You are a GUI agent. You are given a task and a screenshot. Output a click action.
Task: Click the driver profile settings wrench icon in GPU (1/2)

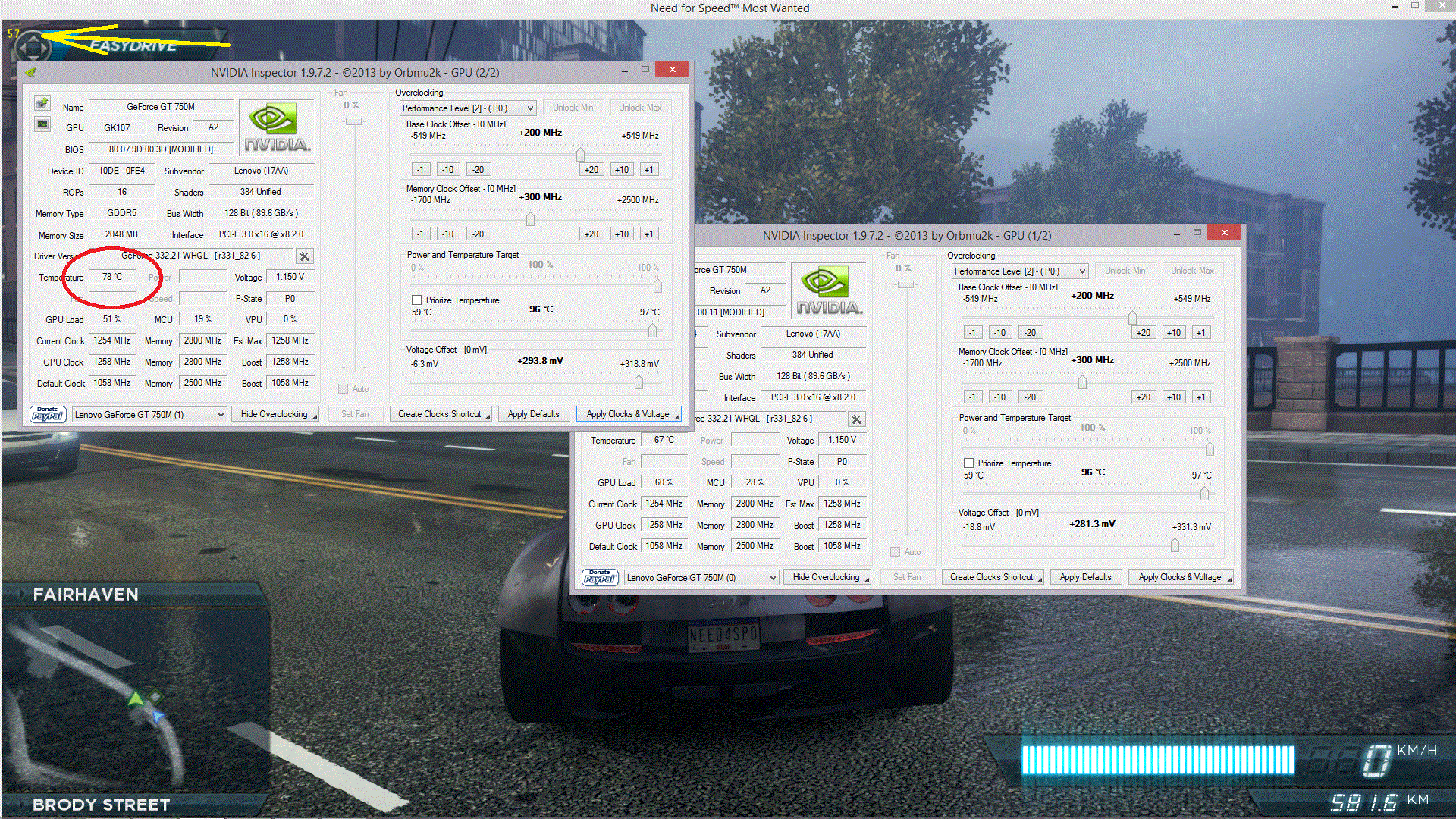[x=856, y=419]
